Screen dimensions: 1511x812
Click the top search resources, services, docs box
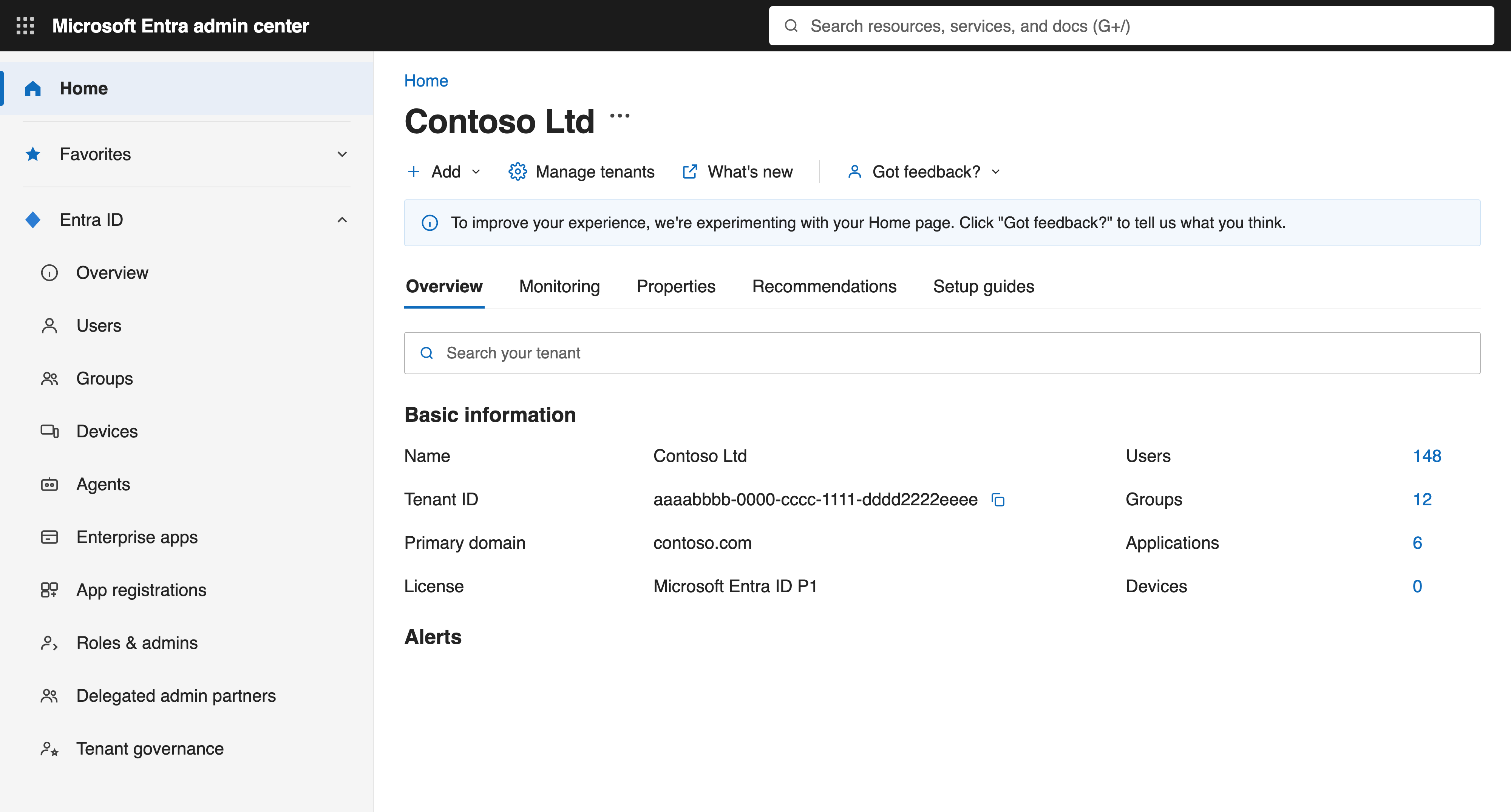(x=1131, y=26)
